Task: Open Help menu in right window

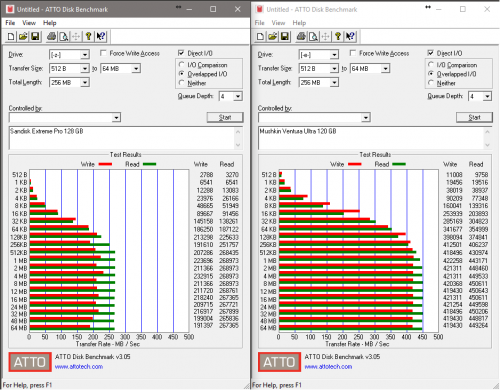Action: (299, 23)
